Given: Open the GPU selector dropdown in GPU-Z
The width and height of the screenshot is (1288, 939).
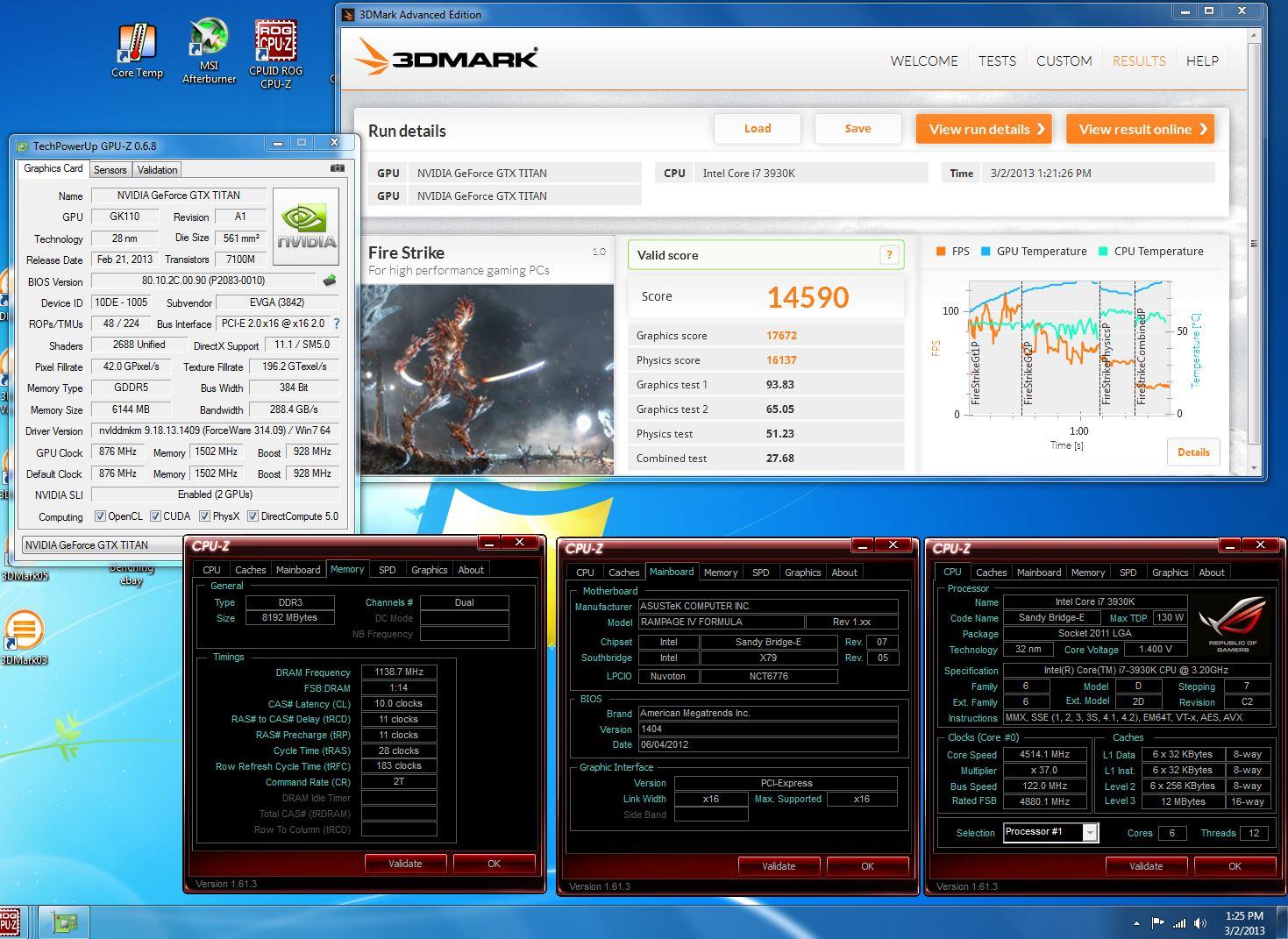Looking at the screenshot, I should tap(101, 544).
